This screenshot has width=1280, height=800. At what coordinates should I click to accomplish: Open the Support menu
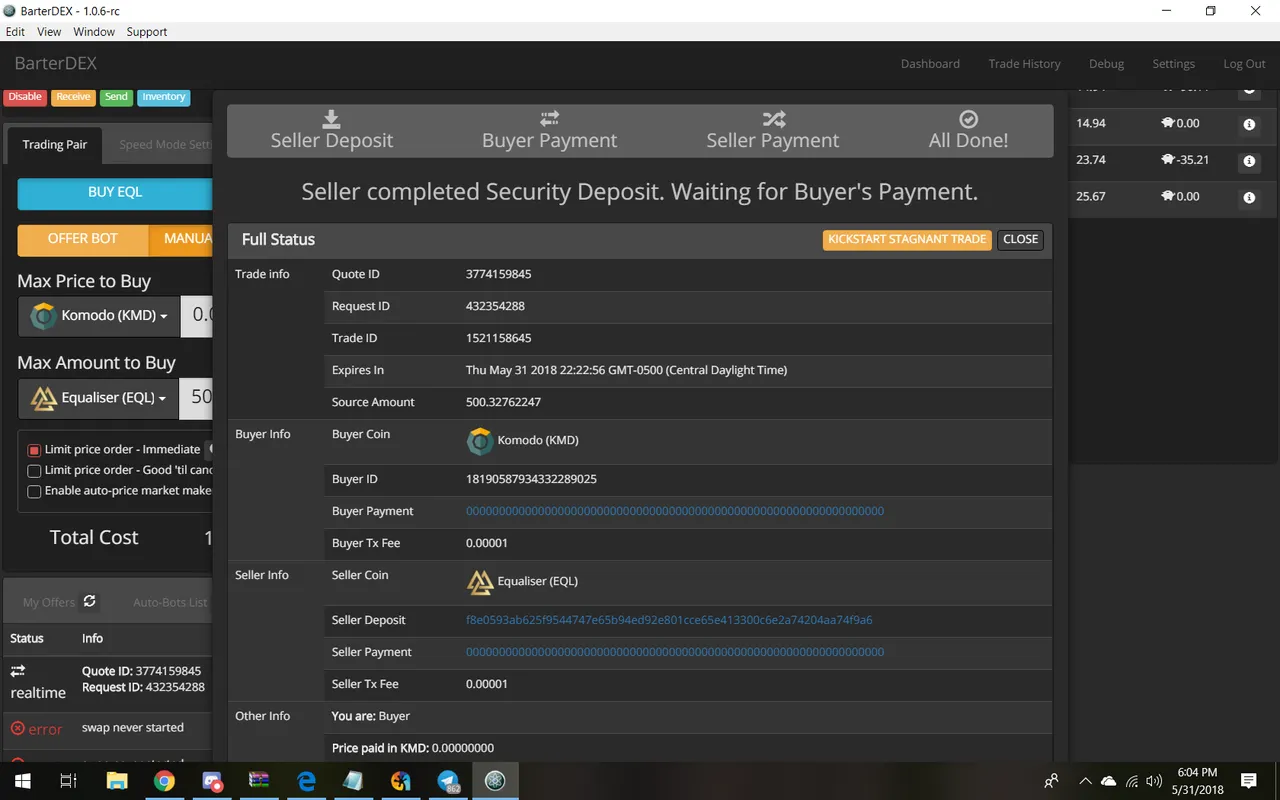(147, 32)
